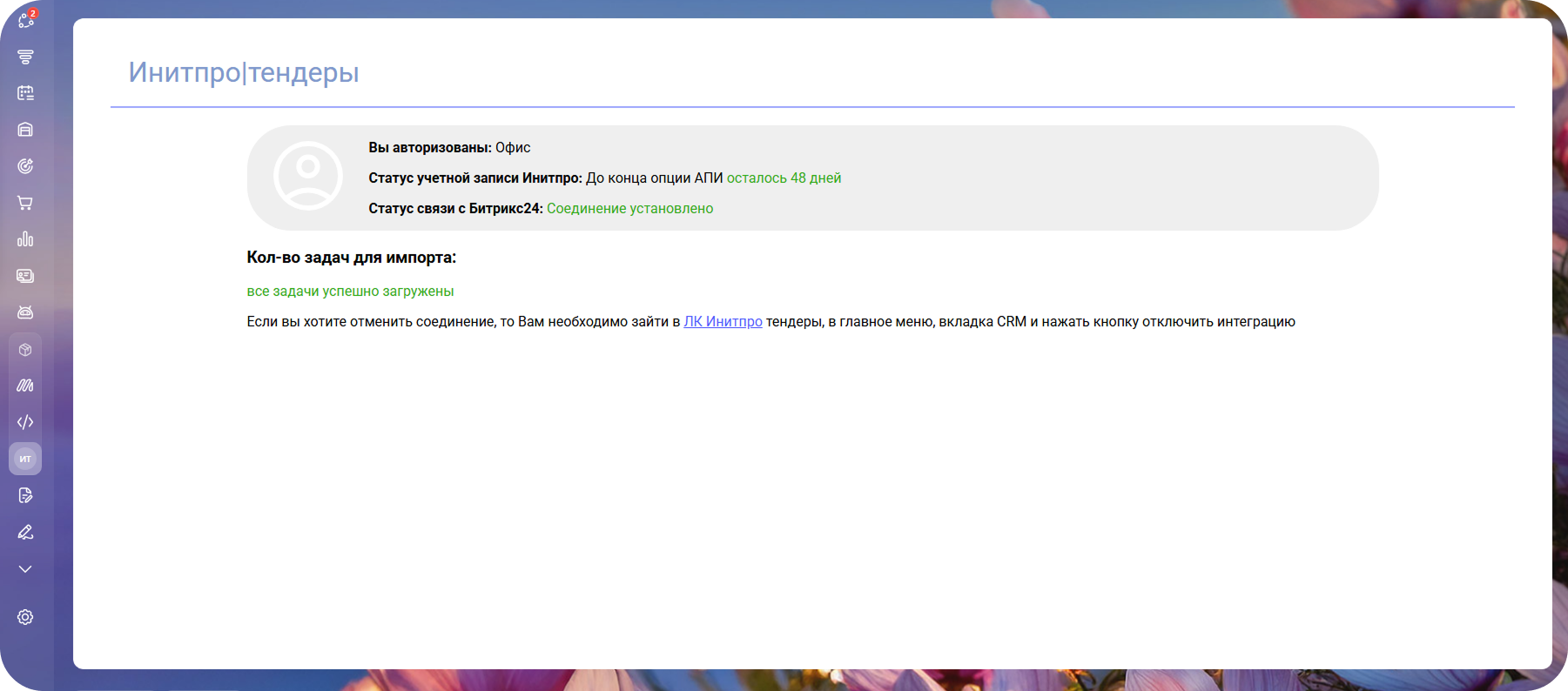Open the robot icon in the sidebar
The height and width of the screenshot is (691, 1568).
click(25, 312)
